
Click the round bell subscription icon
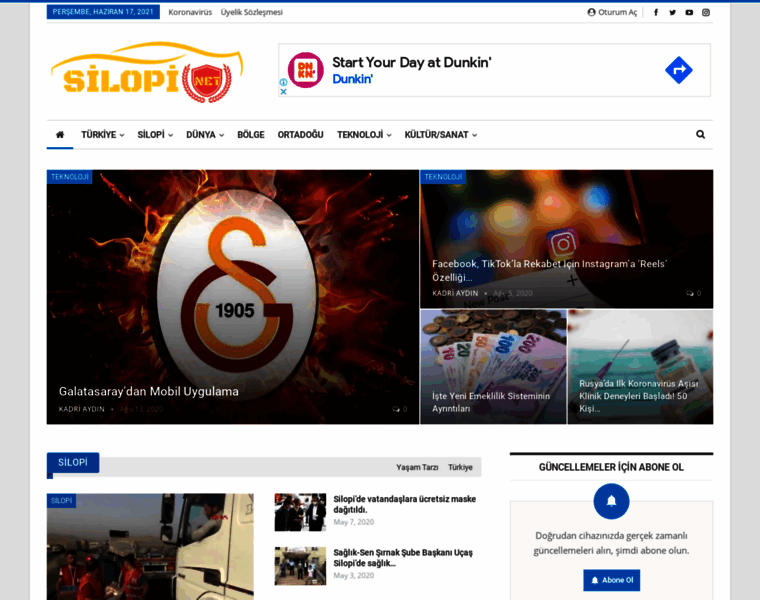point(611,501)
